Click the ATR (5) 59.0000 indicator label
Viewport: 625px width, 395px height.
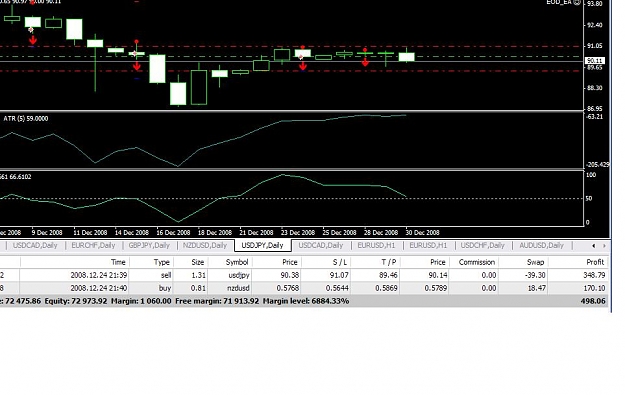(x=26, y=118)
